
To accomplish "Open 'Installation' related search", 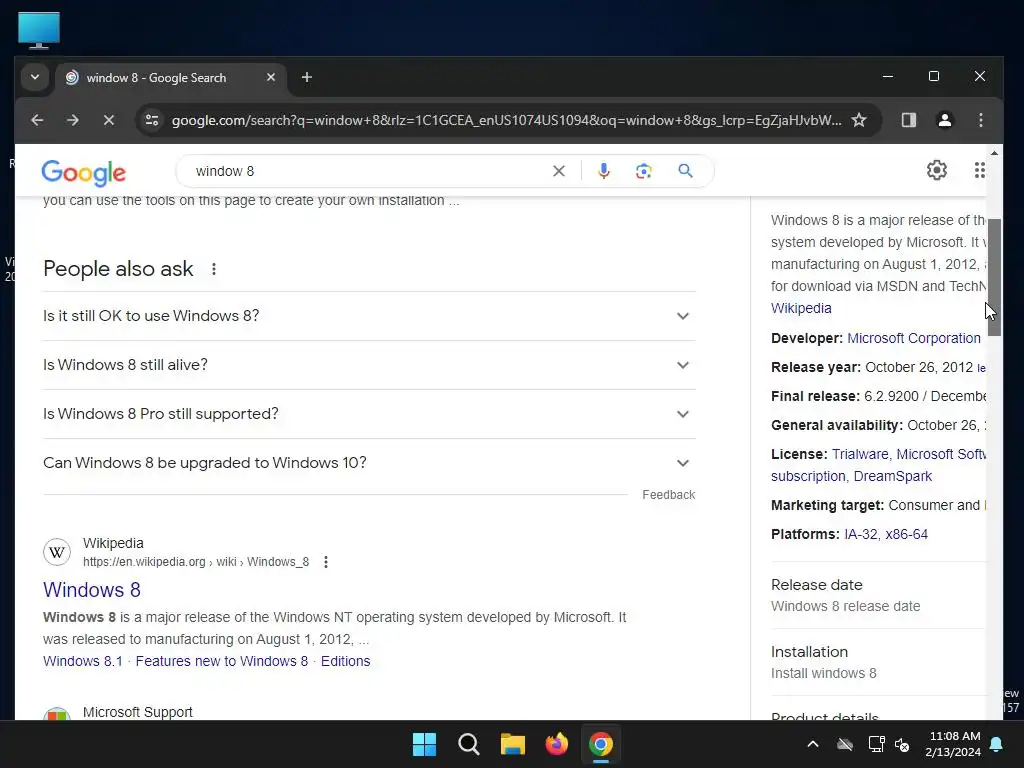I will tap(878, 662).
